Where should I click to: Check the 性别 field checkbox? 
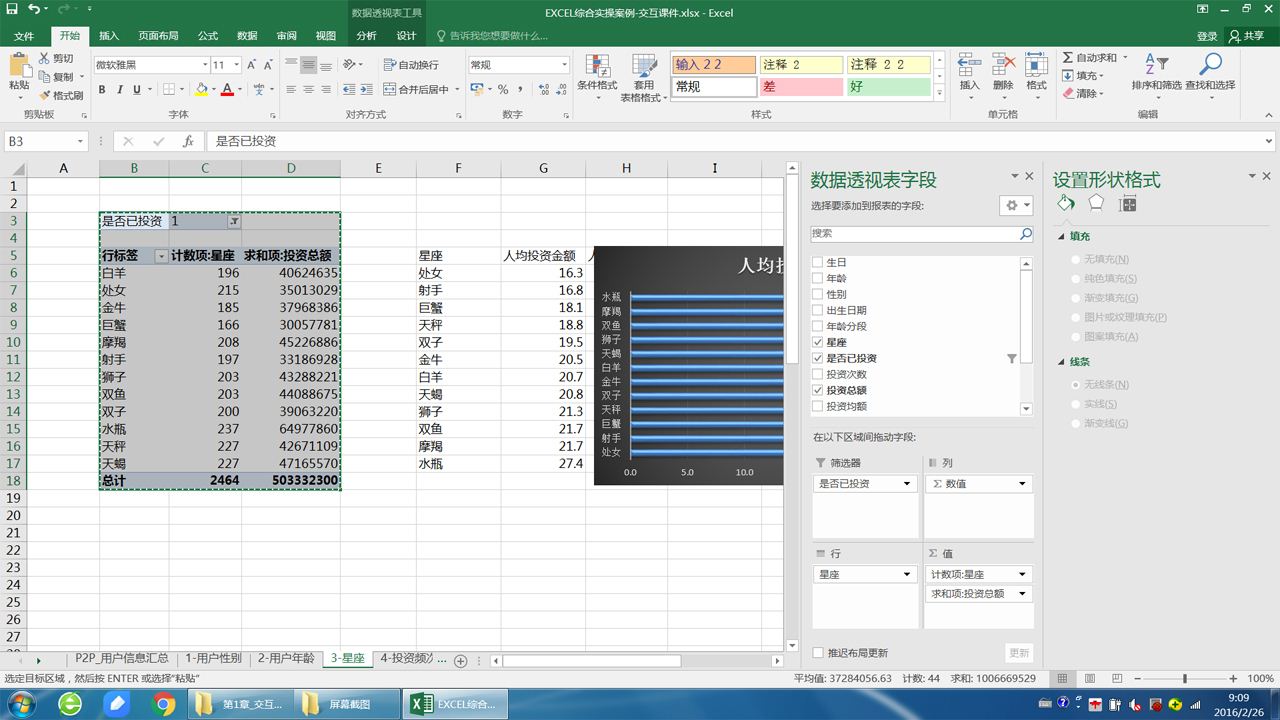point(818,294)
